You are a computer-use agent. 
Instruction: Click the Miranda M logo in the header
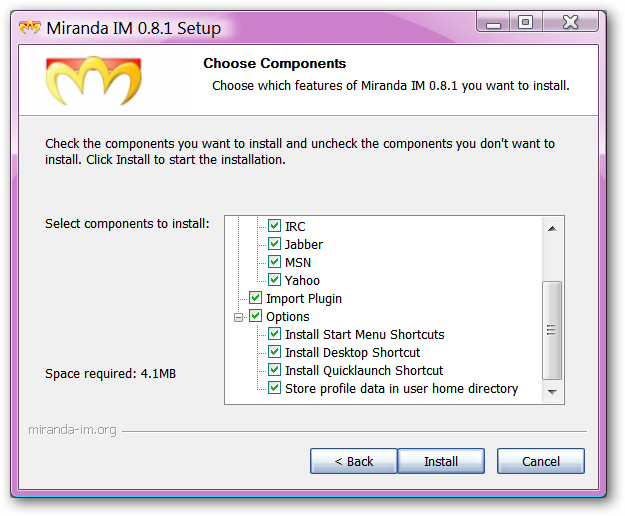(x=94, y=80)
